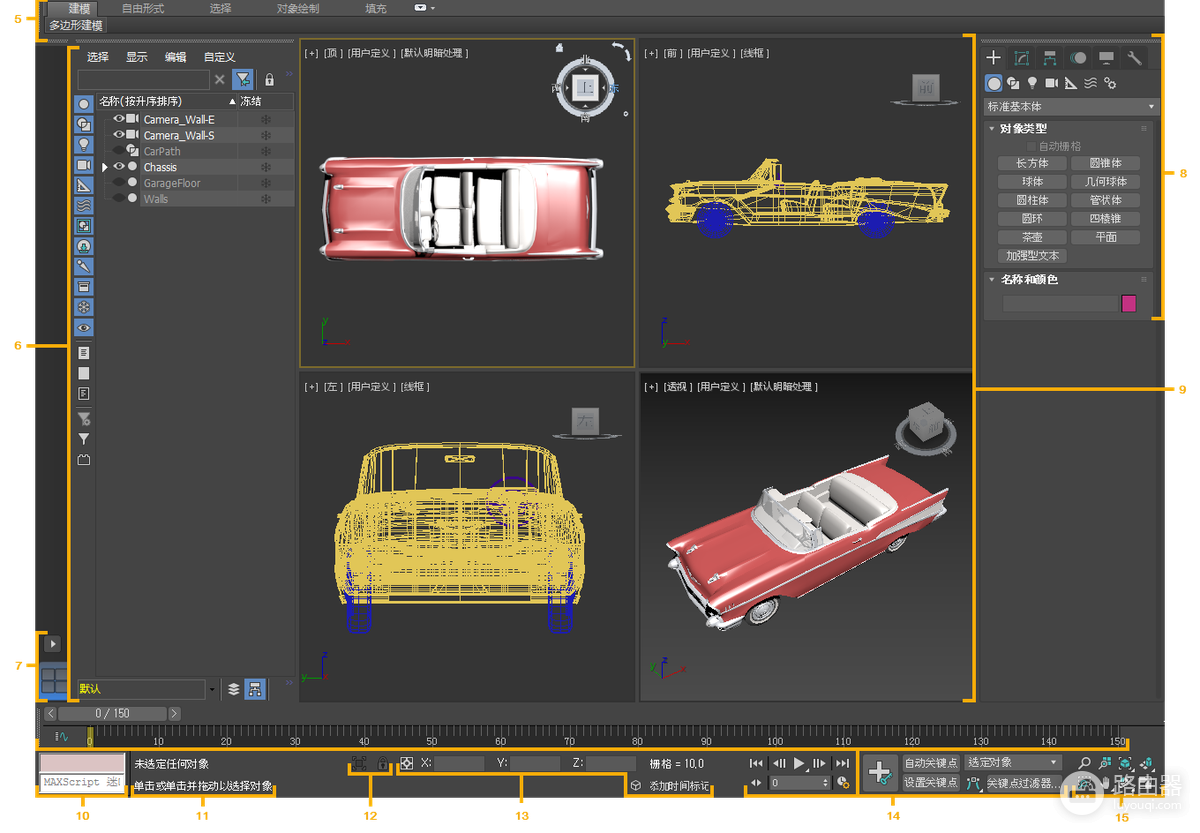Click the selection lock padlock icon in status bar
Image resolution: width=1200 pixels, height=833 pixels.
[382, 763]
